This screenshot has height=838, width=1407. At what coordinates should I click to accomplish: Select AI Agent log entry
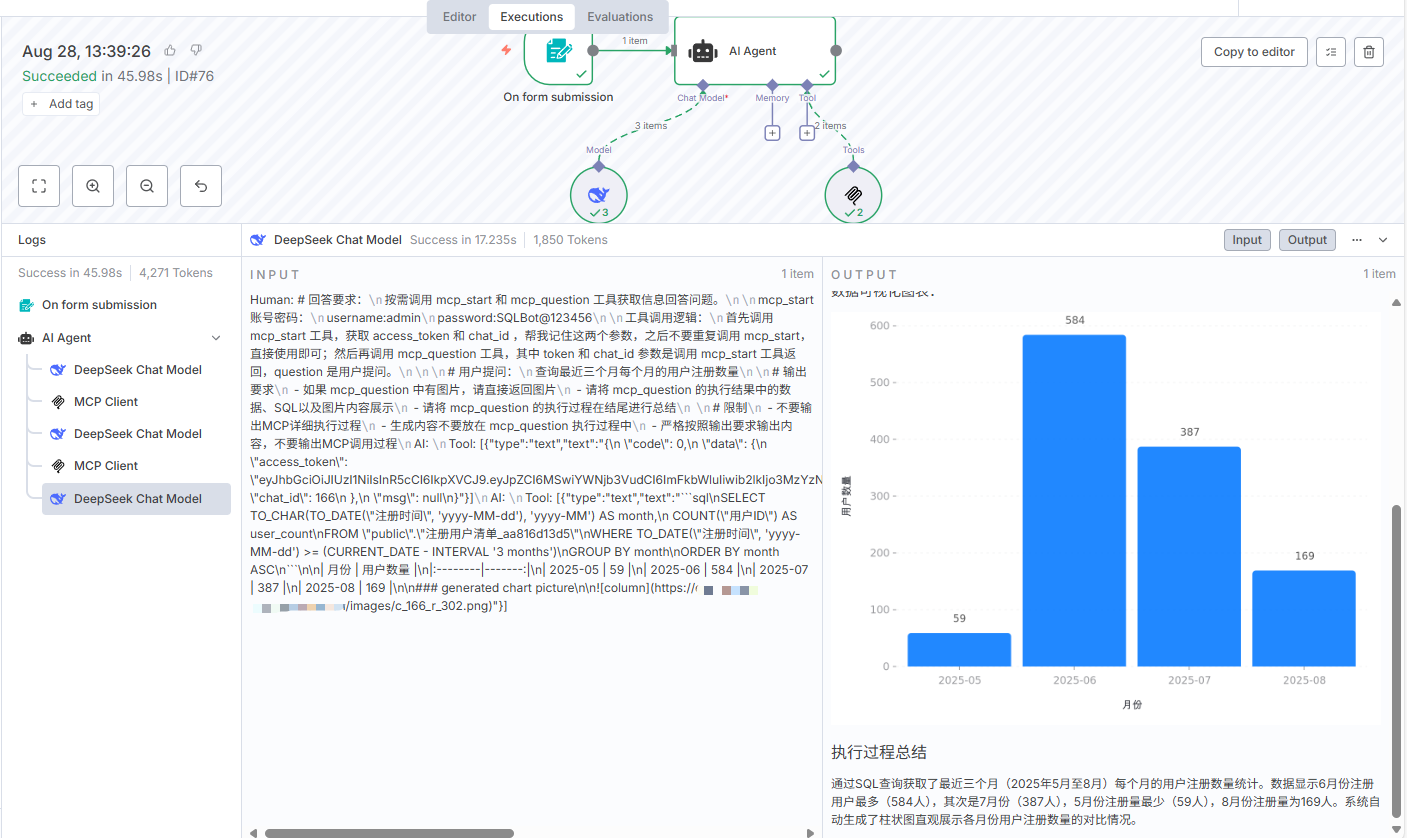[121, 338]
